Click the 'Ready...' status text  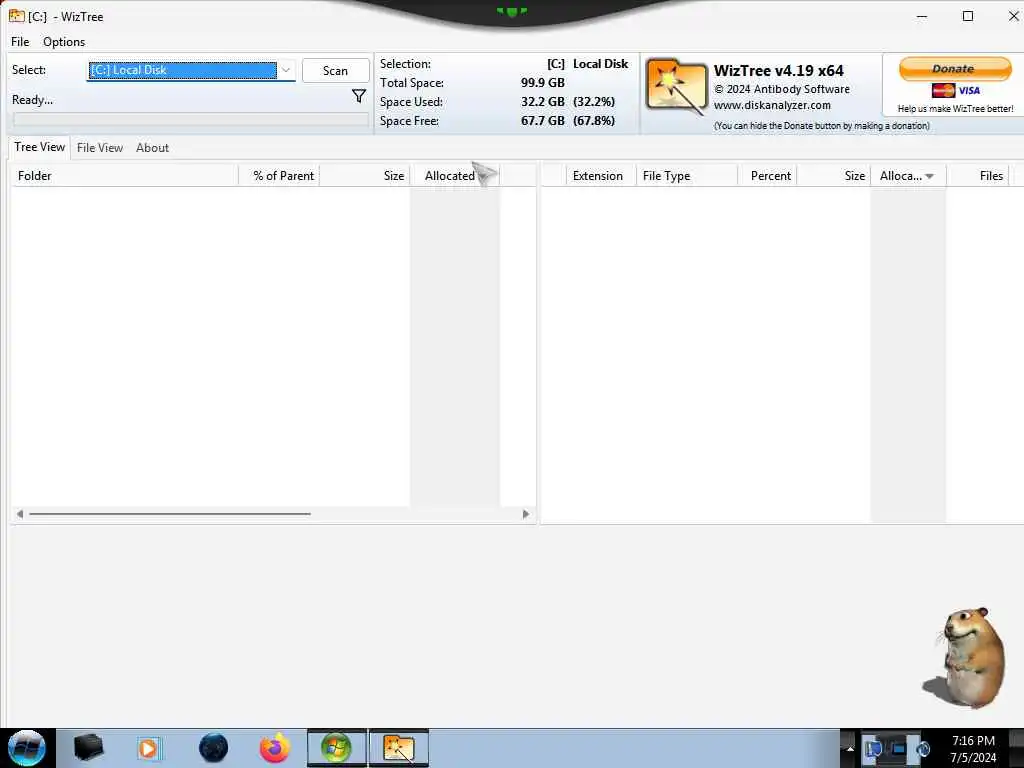tap(32, 100)
